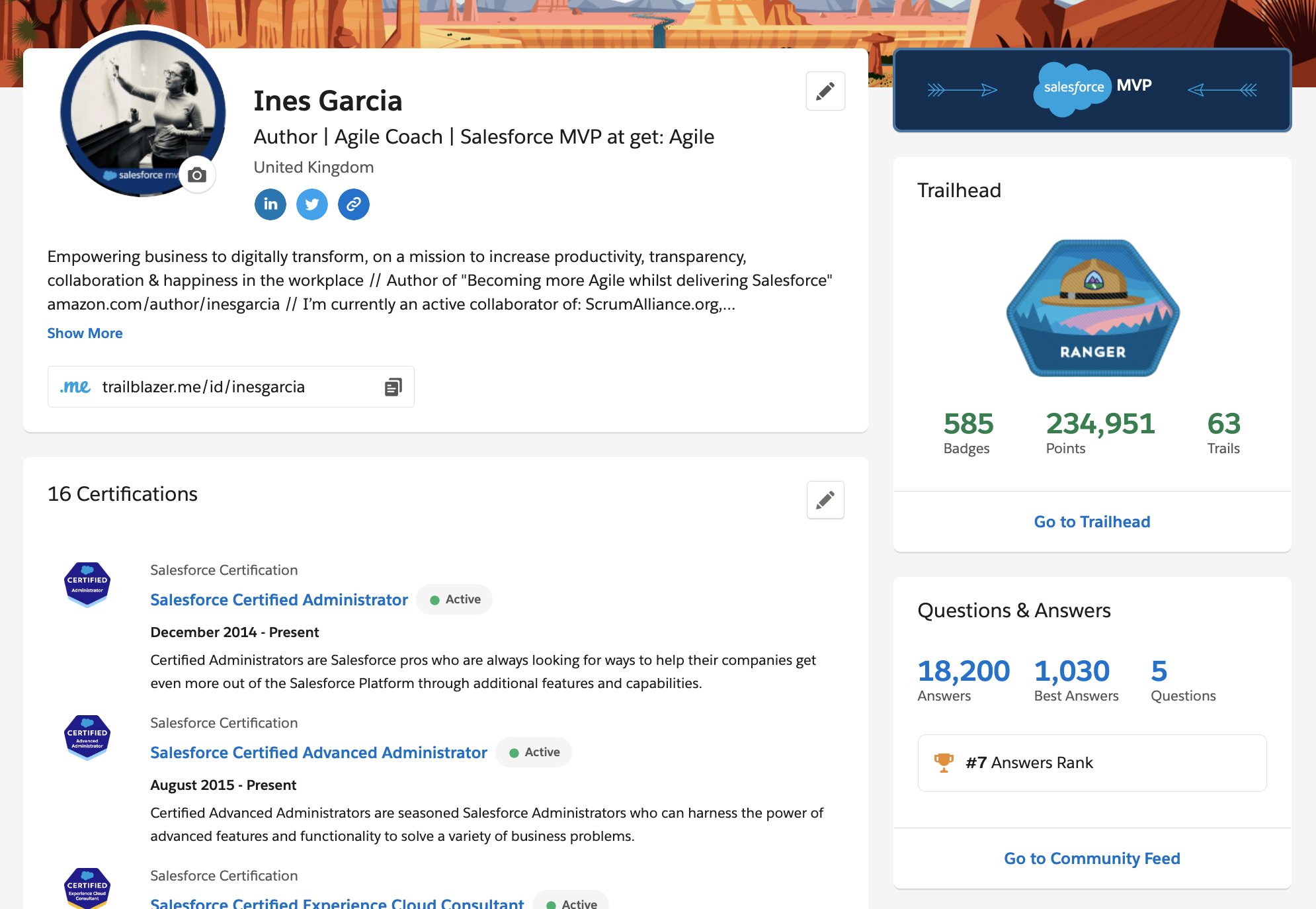Click the Advanced Administrator badge icon

(x=87, y=738)
